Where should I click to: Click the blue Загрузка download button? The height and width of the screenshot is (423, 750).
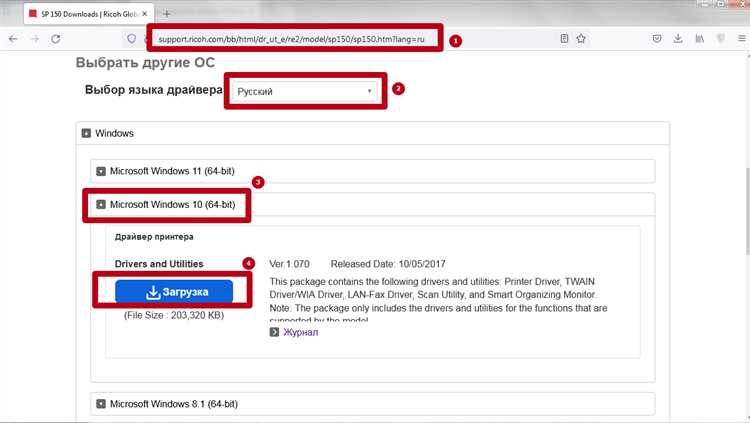pos(174,292)
